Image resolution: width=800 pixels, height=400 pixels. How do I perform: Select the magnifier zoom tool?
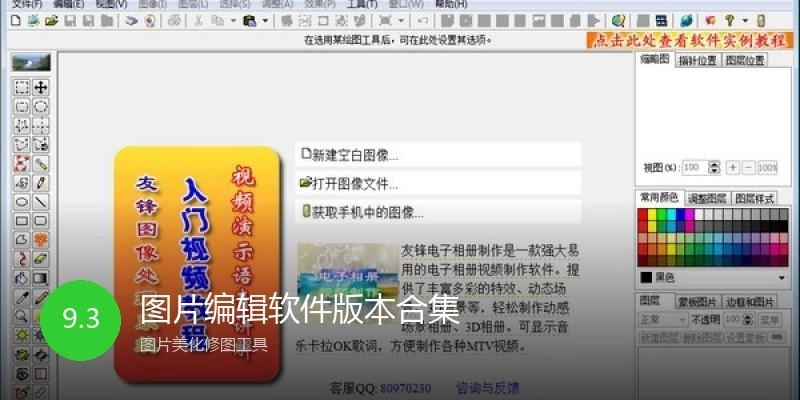tap(22, 316)
